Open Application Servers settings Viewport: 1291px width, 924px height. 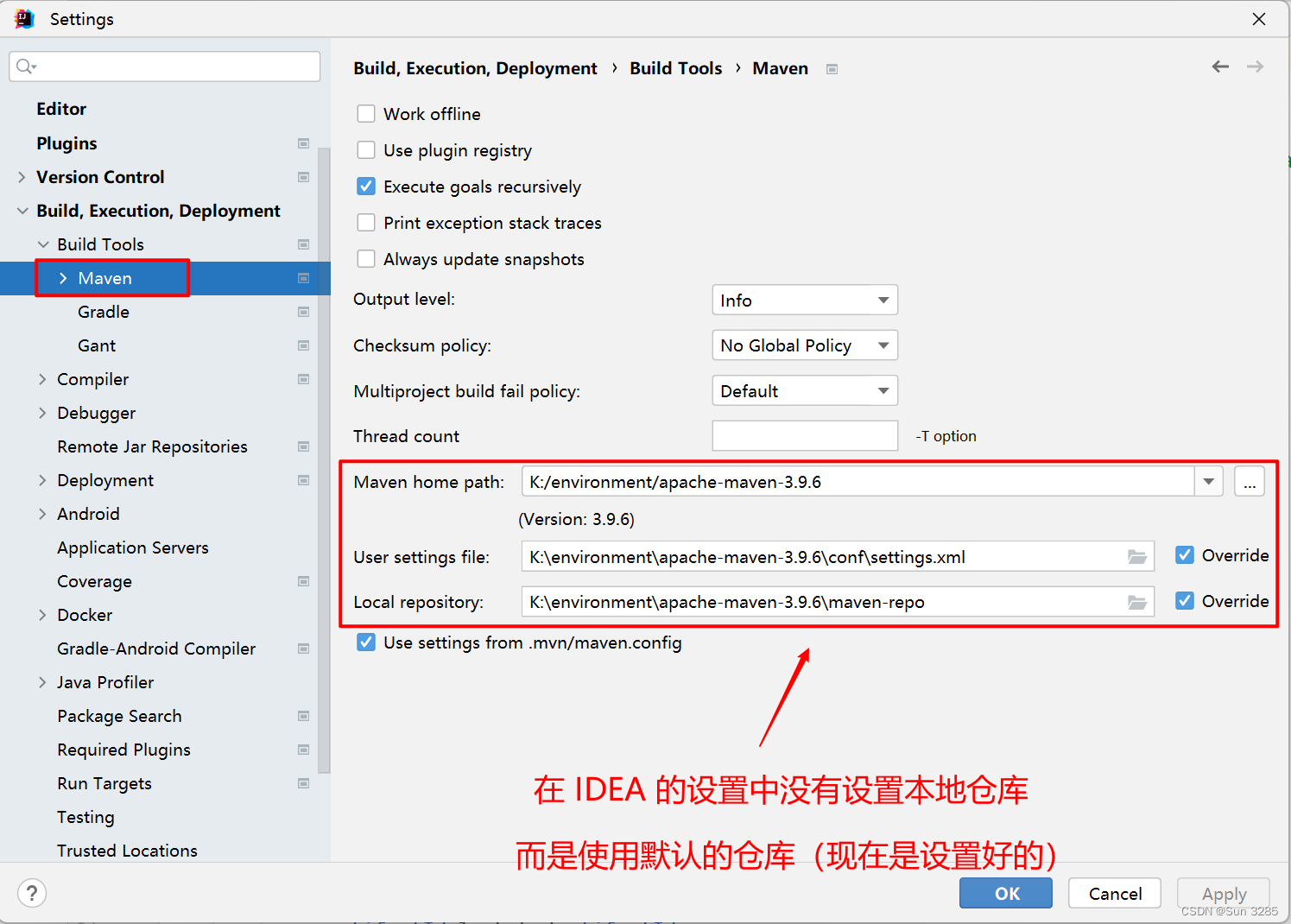[x=133, y=547]
